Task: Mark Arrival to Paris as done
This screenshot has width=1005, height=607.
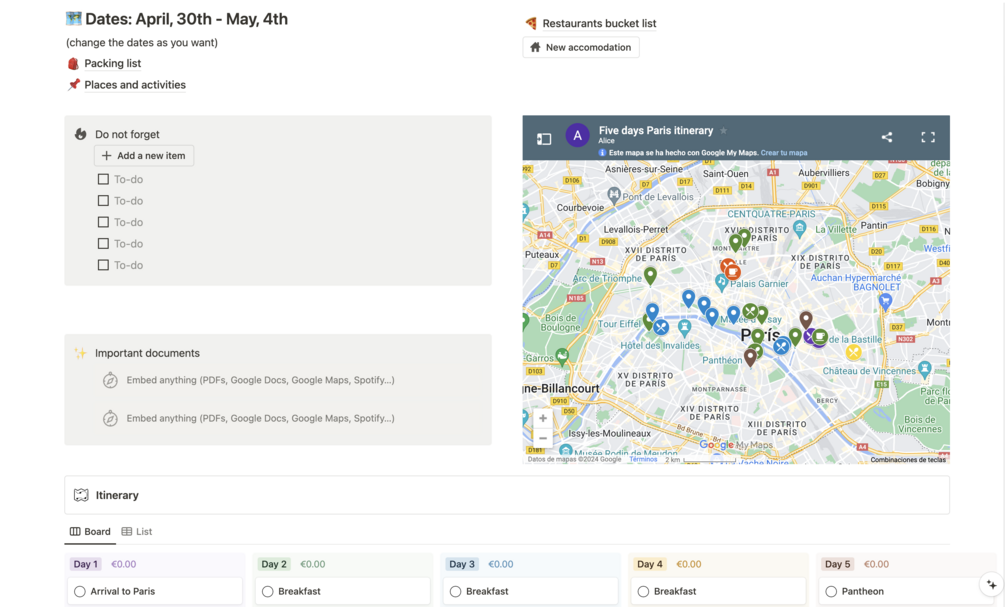Action: click(80, 591)
